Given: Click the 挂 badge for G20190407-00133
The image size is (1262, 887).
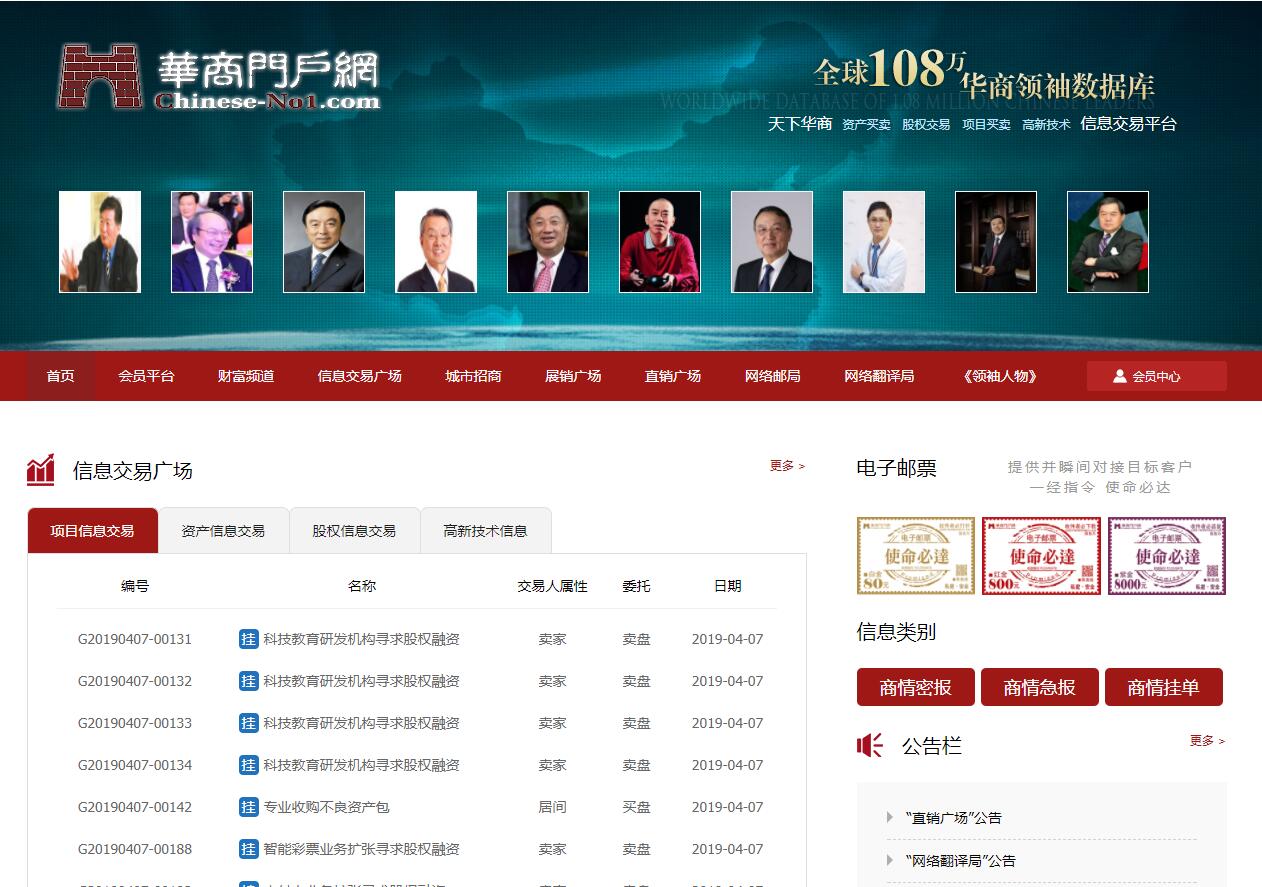Looking at the screenshot, I should pos(249,723).
